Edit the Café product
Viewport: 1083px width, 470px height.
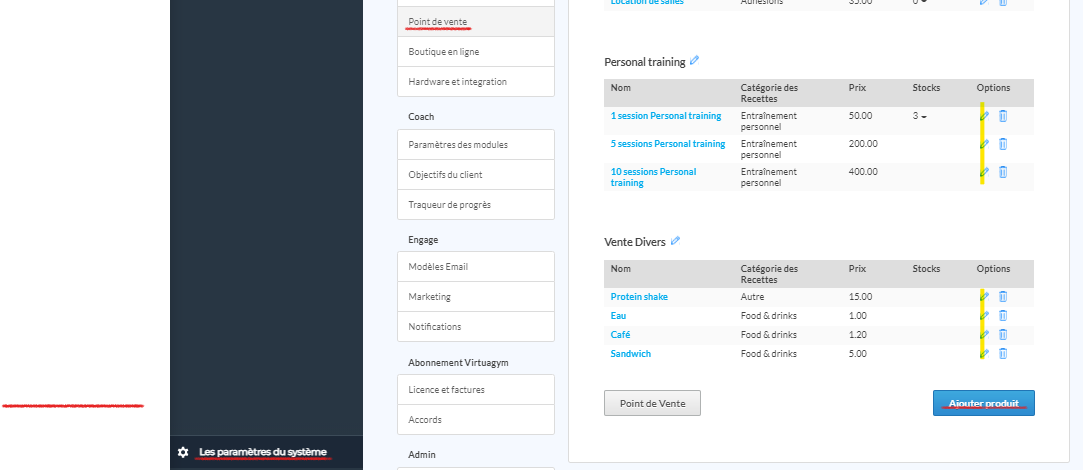click(985, 335)
